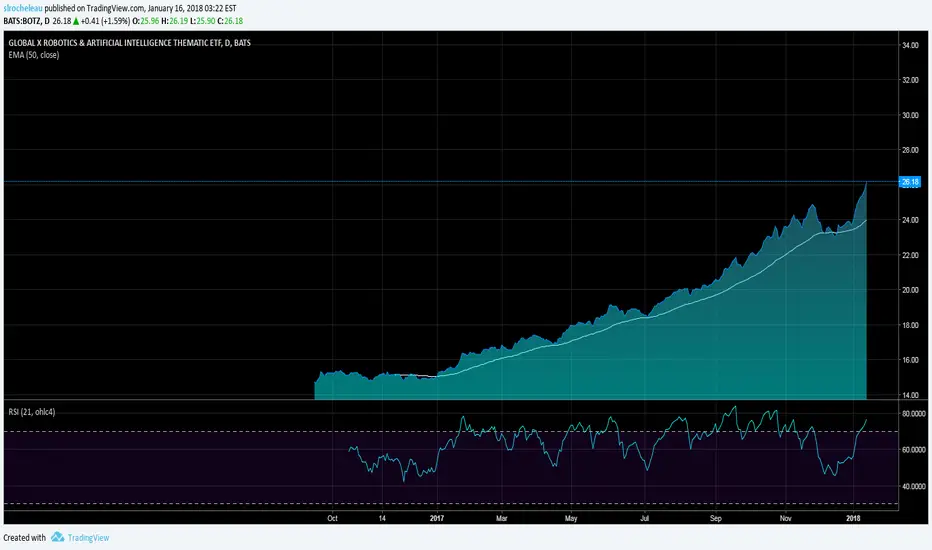Open the TradingView footer link text

[x=89, y=538]
